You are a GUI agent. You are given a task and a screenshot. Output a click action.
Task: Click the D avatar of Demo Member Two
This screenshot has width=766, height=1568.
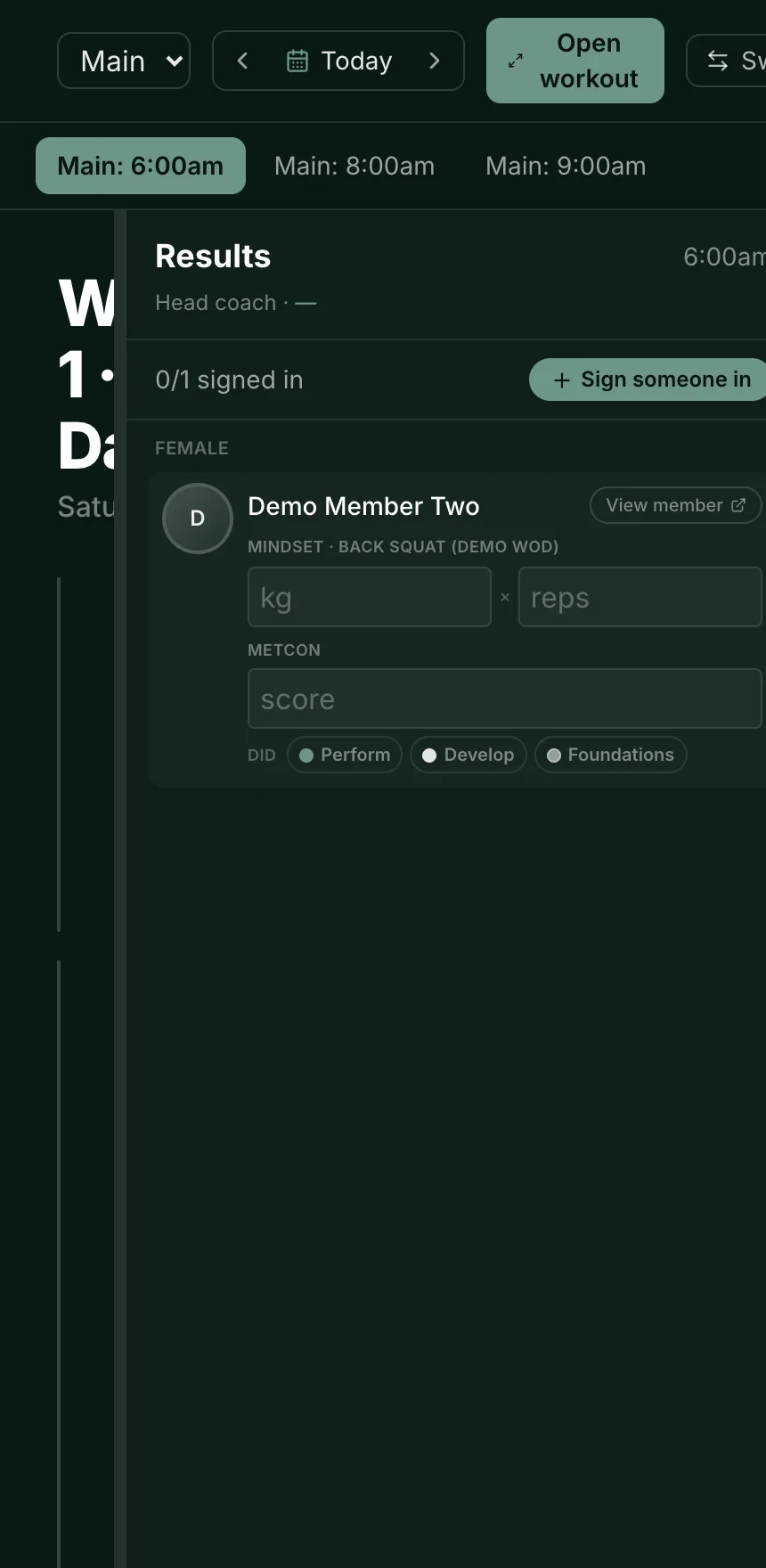(x=198, y=519)
